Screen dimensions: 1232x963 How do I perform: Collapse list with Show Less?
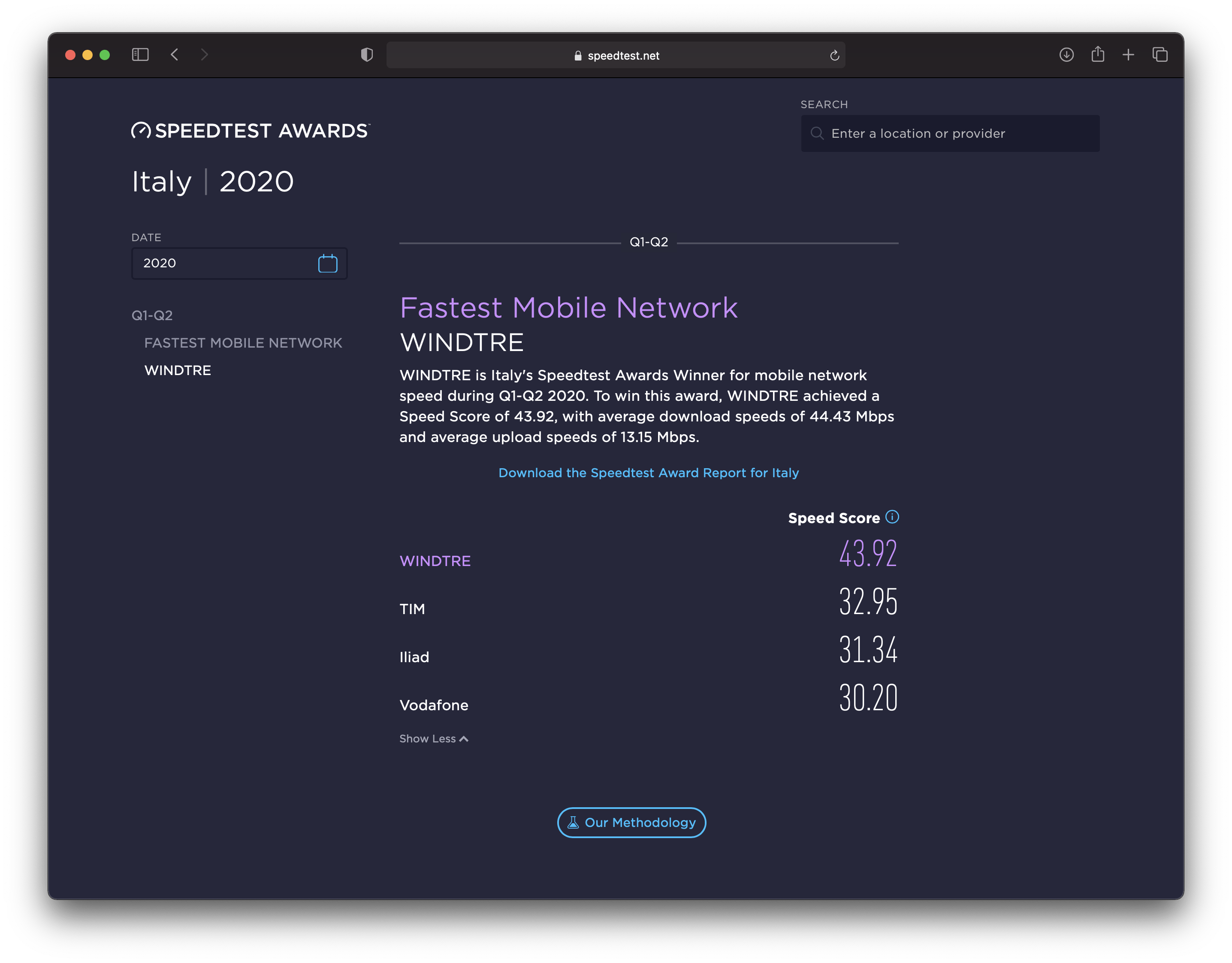(x=434, y=739)
